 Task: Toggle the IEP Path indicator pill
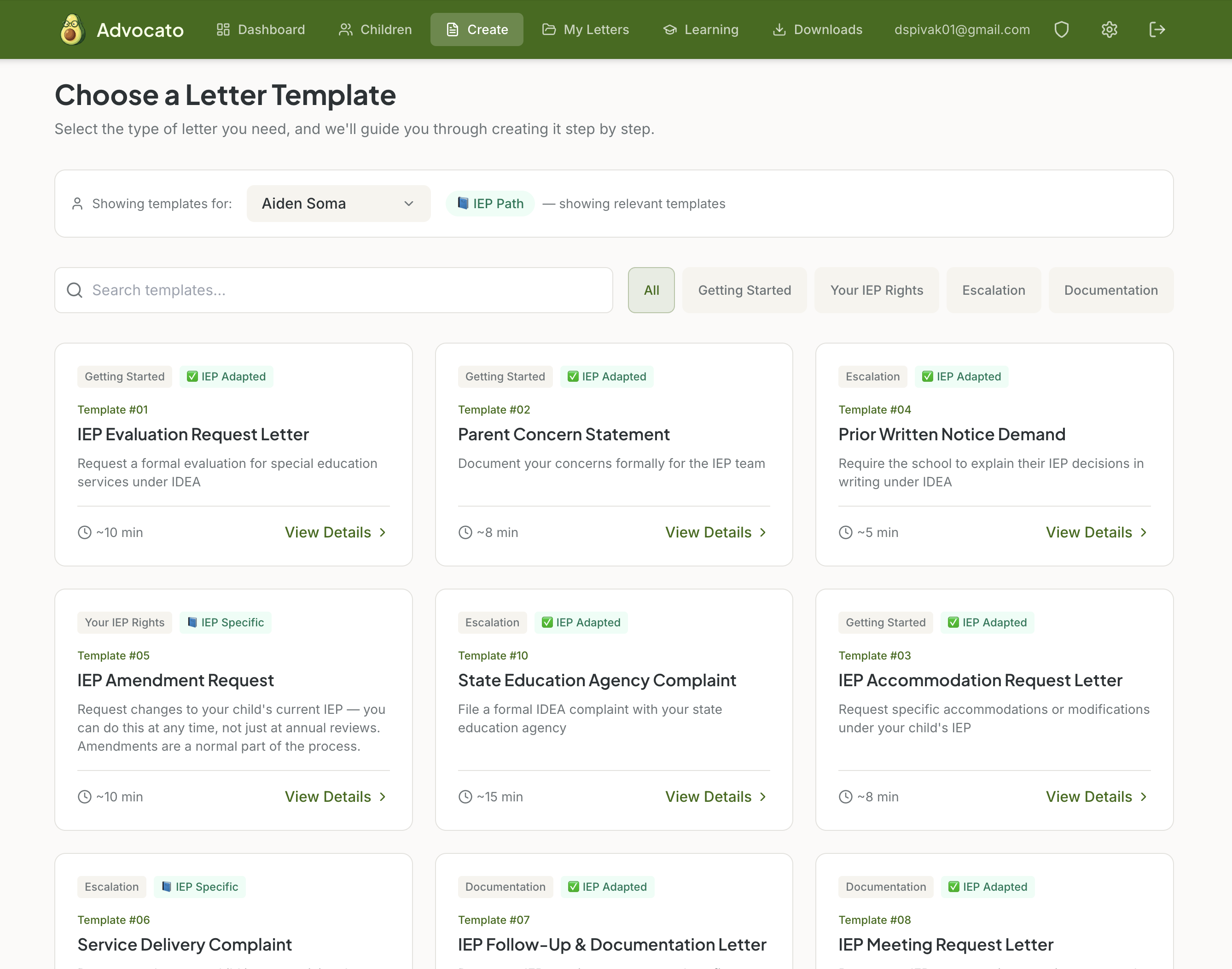pyautogui.click(x=490, y=203)
